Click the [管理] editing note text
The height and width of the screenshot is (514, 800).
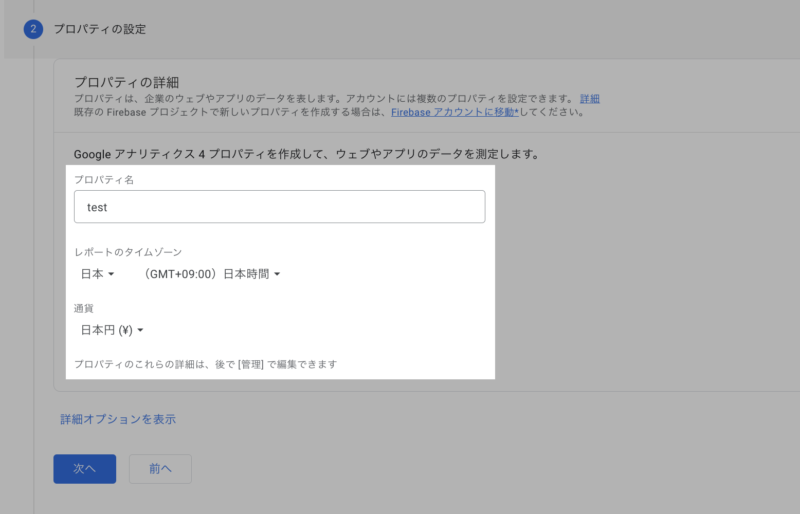(205, 364)
